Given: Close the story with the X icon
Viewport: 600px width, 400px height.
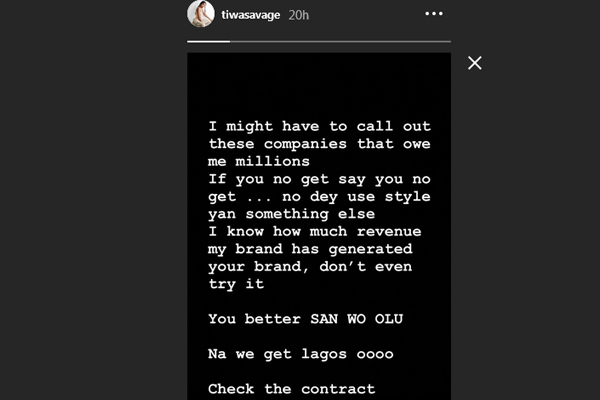Looking at the screenshot, I should click(x=475, y=63).
